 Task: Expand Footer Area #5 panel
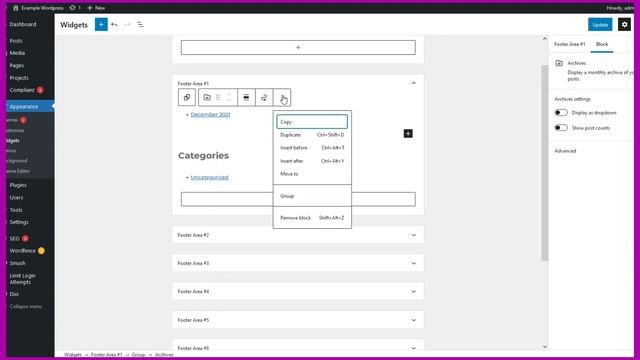tap(413, 320)
